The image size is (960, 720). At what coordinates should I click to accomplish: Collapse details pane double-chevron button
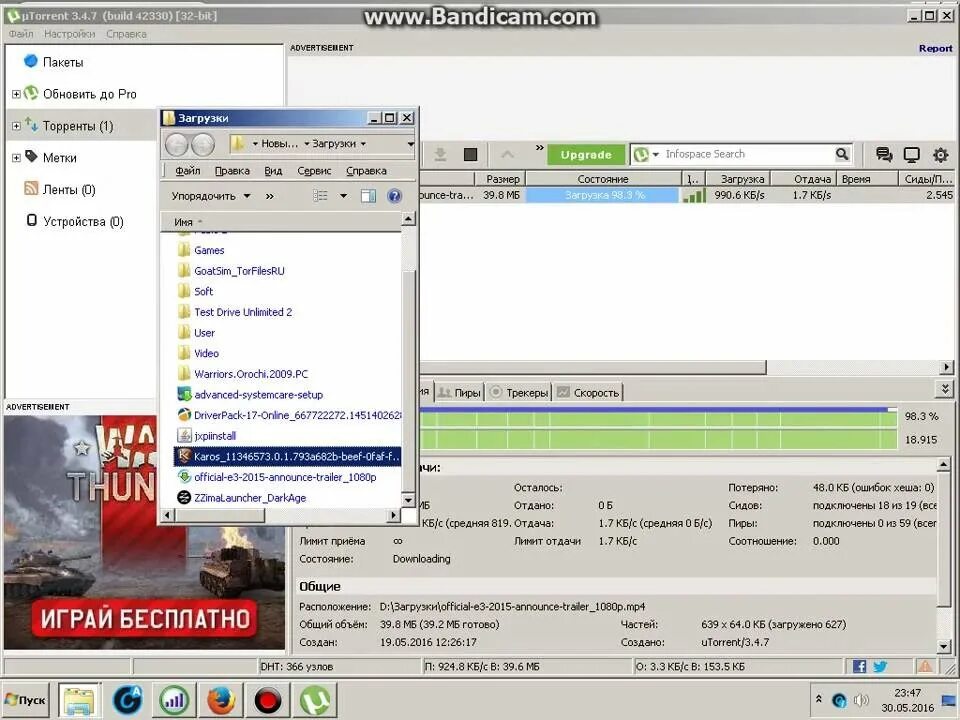(x=945, y=389)
